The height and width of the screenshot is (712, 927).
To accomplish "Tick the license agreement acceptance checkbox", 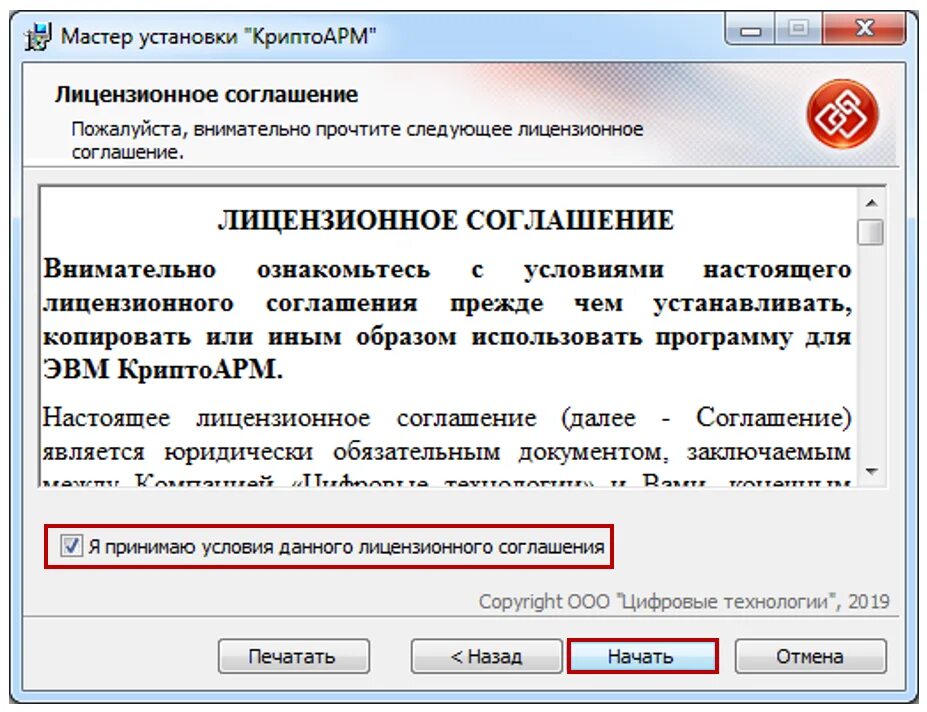I will 71,545.
